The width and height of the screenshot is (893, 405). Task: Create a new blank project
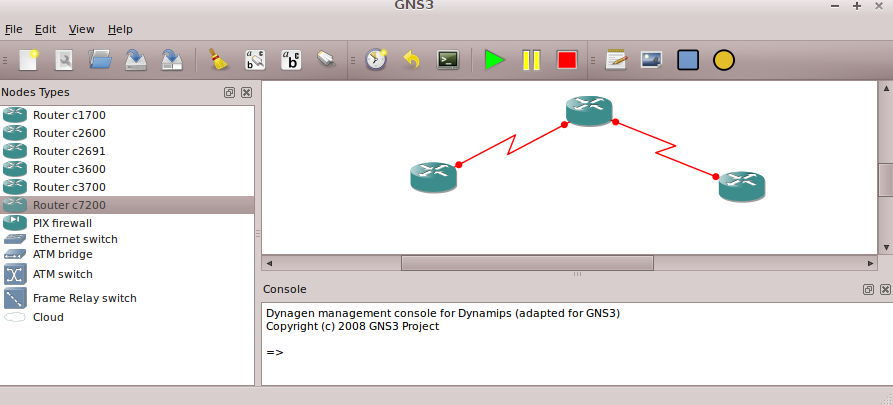[x=28, y=60]
